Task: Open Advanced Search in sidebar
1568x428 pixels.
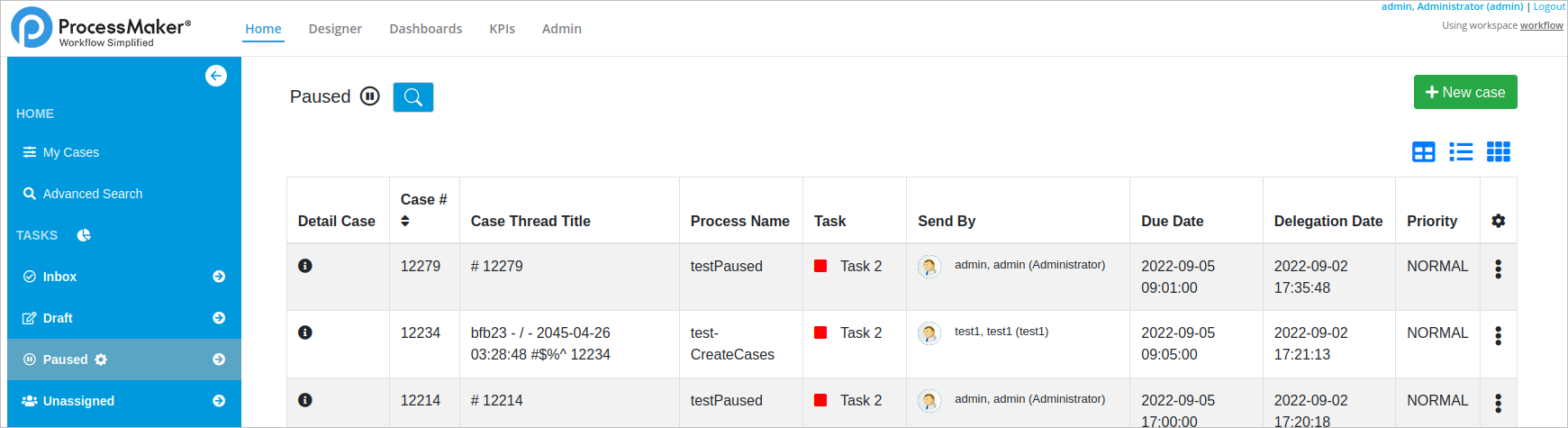Action: [92, 194]
